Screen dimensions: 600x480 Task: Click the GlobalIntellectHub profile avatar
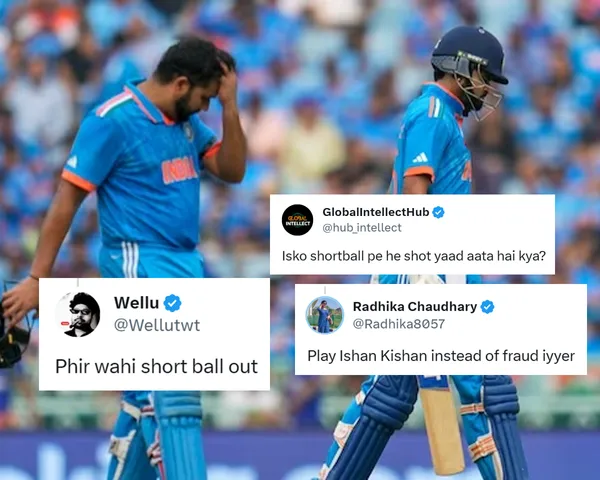[297, 220]
